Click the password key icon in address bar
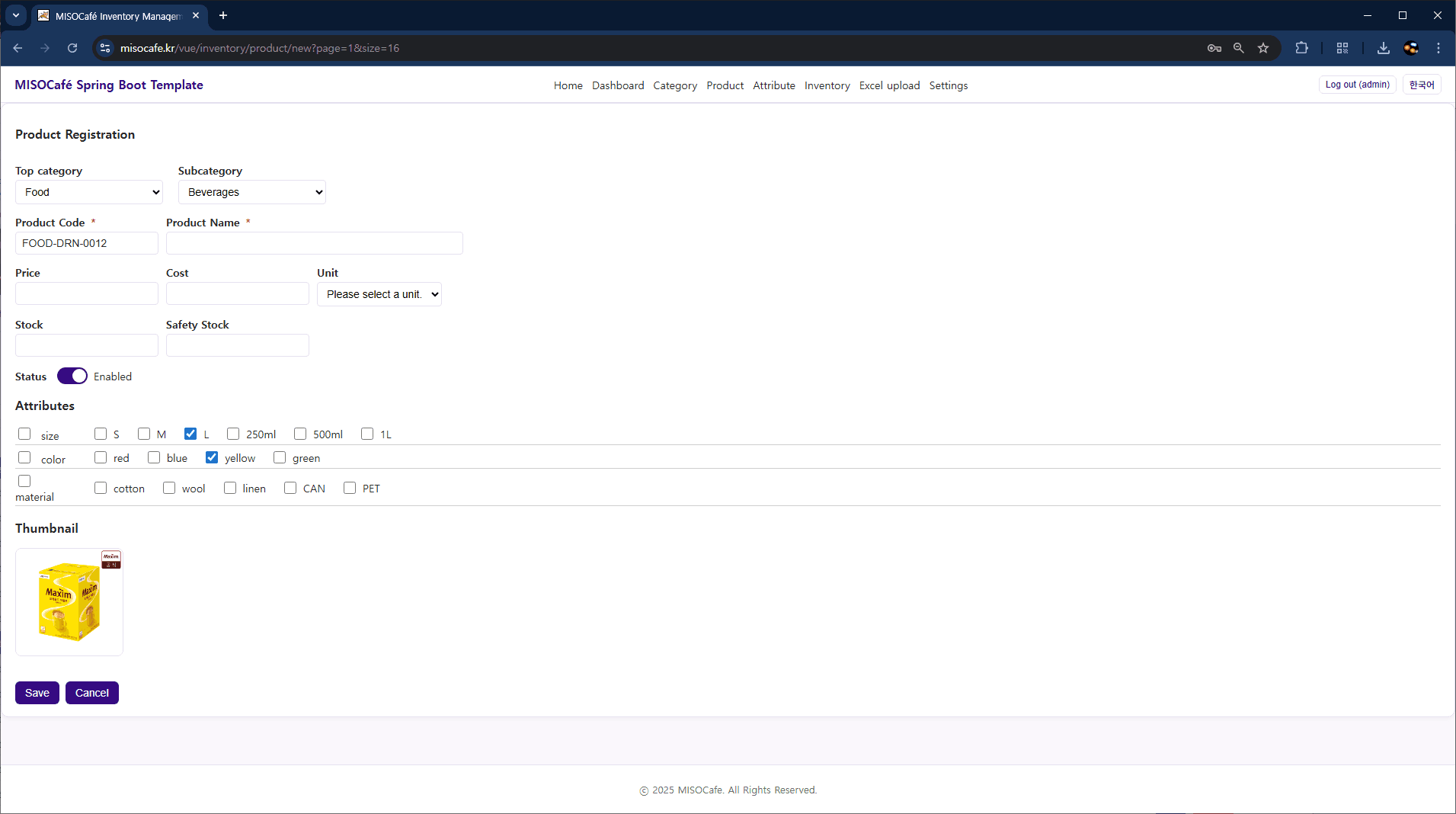This screenshot has width=1456, height=814. (1214, 48)
